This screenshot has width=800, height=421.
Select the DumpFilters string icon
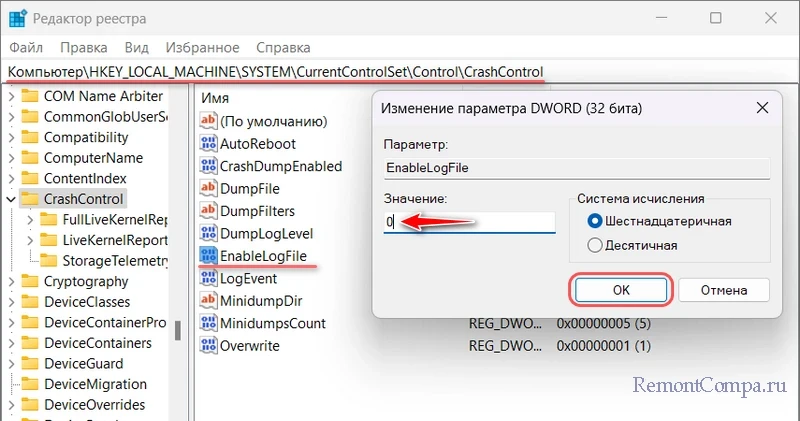208,211
